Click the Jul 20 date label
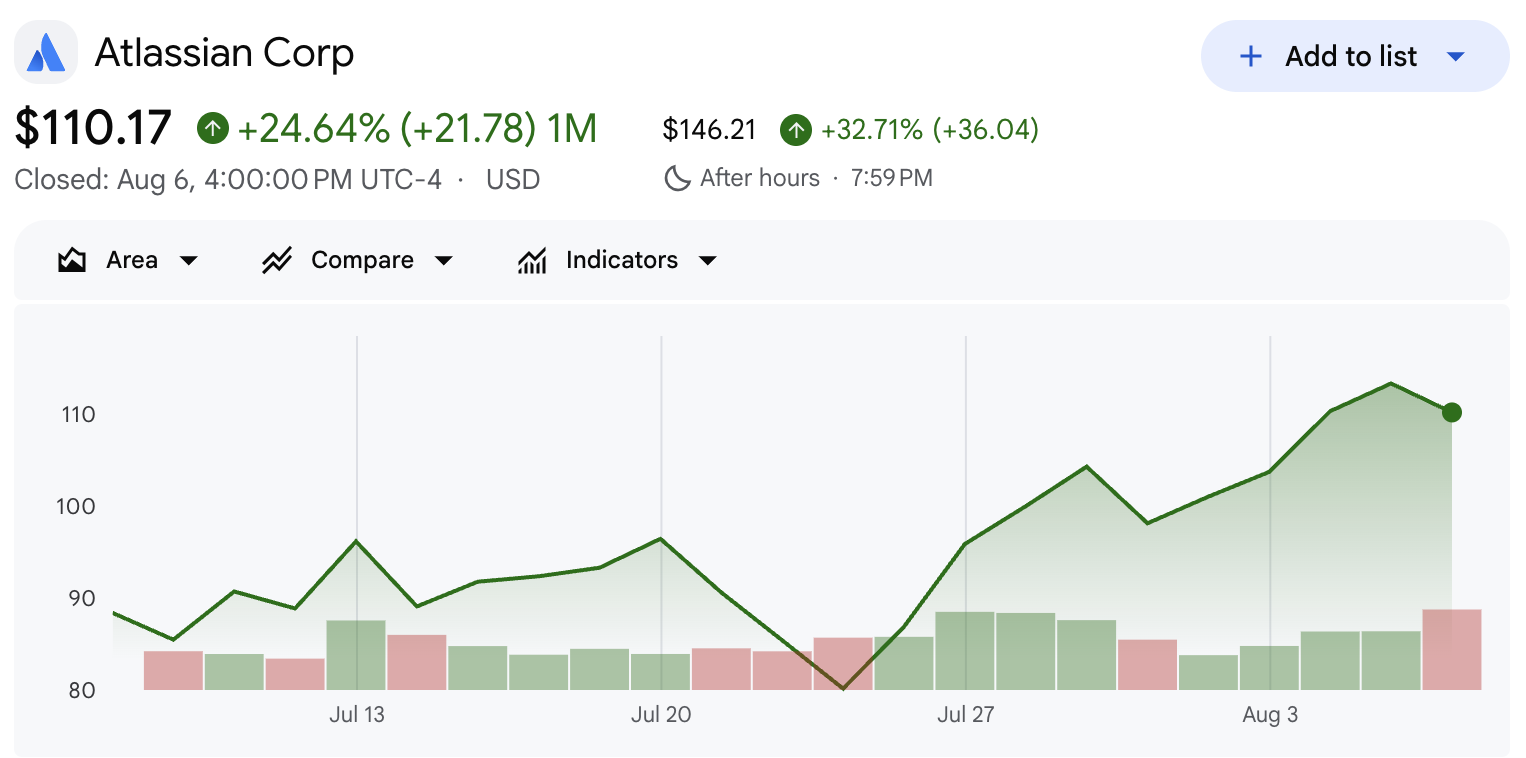This screenshot has width=1526, height=758. pos(661,715)
